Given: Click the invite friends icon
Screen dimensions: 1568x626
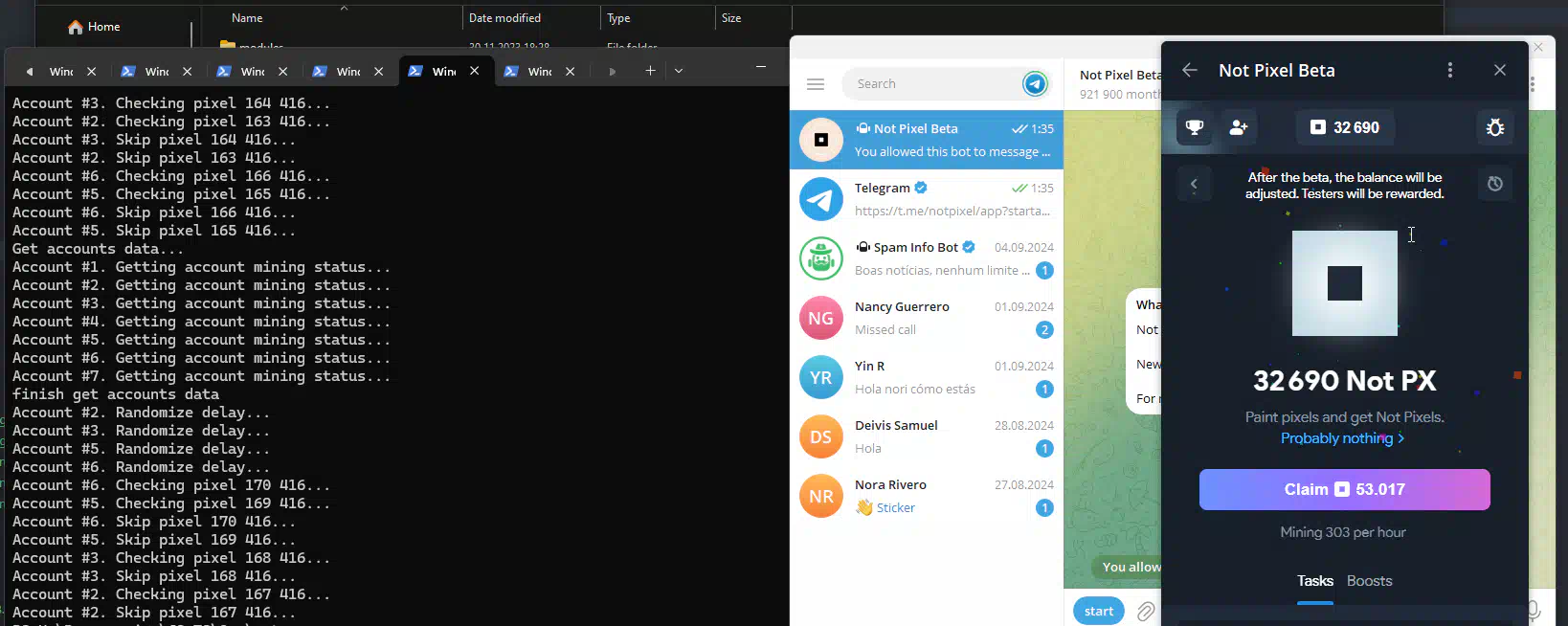Looking at the screenshot, I should point(1239,127).
